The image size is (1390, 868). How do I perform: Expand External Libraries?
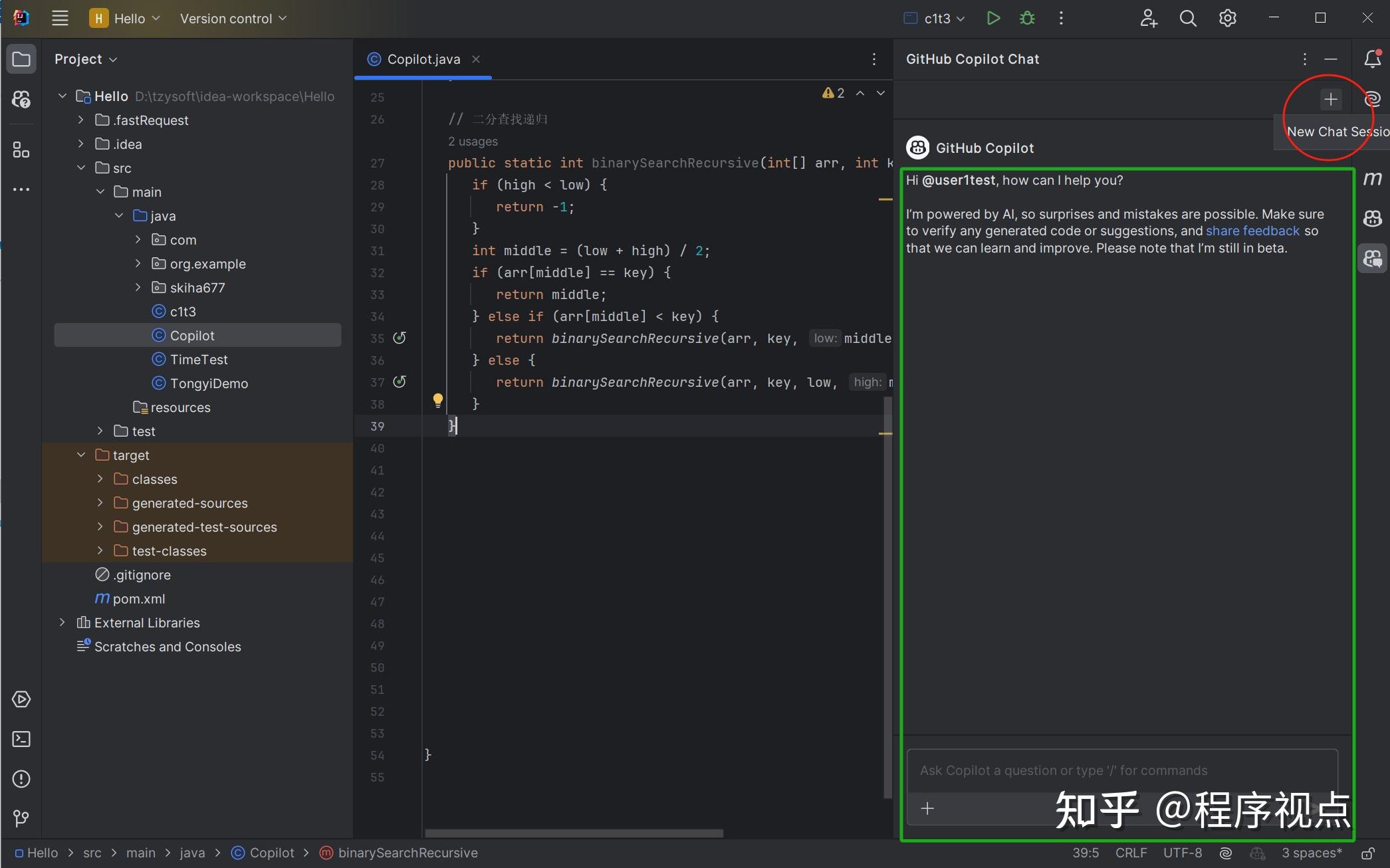(x=62, y=622)
